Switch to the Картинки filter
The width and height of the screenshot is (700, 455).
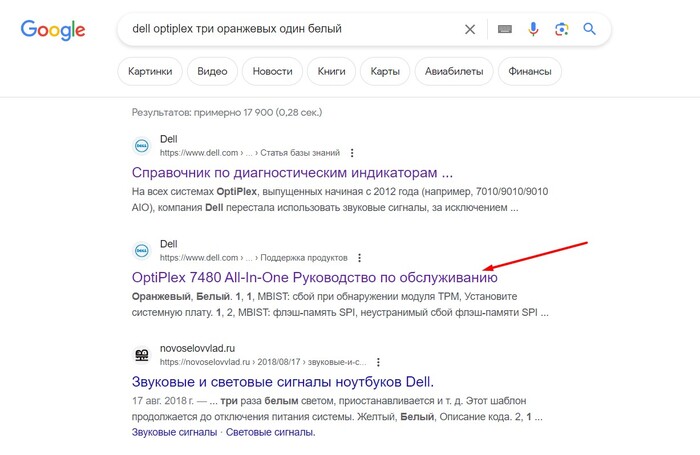(151, 72)
